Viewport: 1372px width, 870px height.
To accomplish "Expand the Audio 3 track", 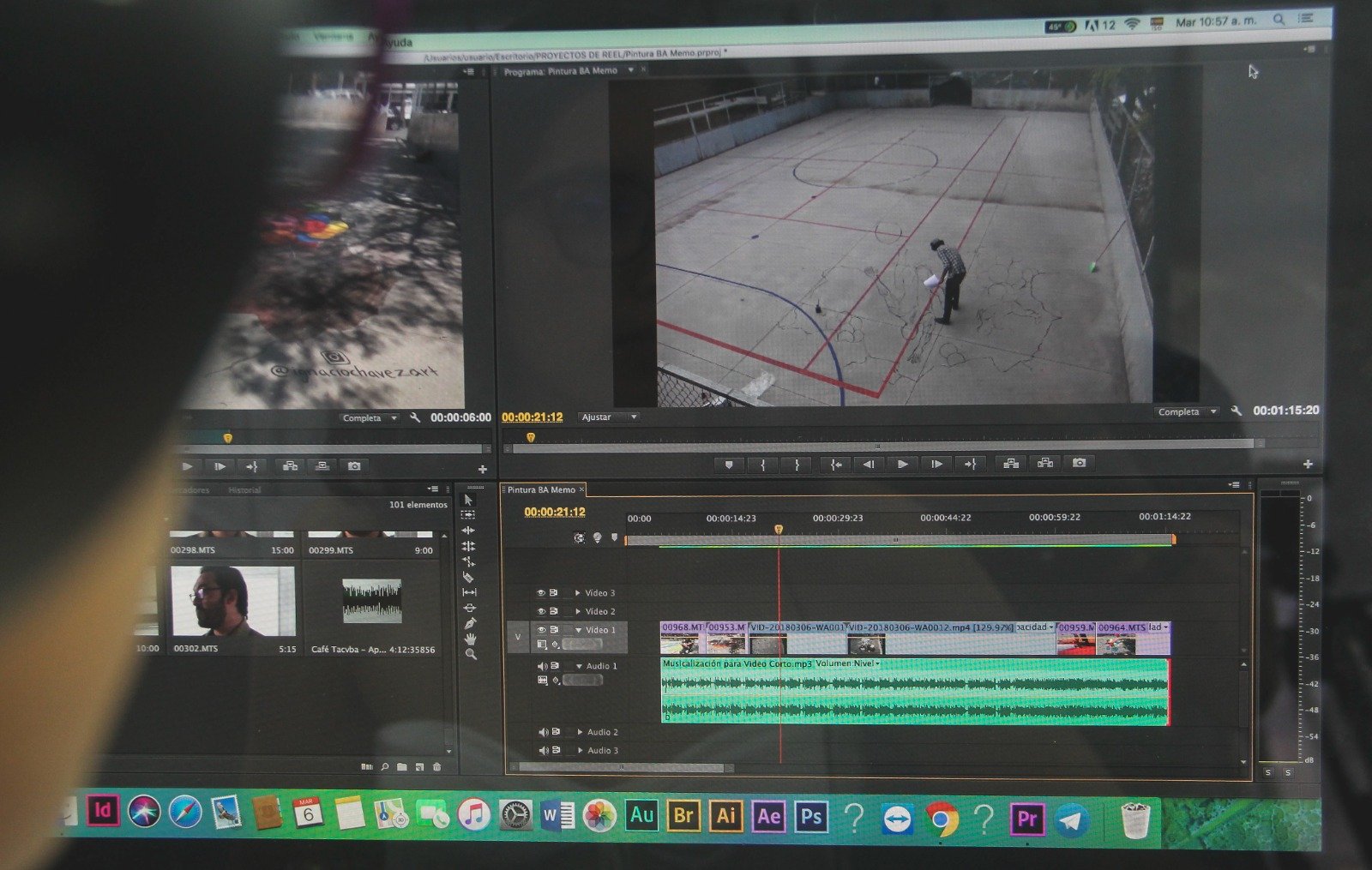I will click(x=581, y=751).
